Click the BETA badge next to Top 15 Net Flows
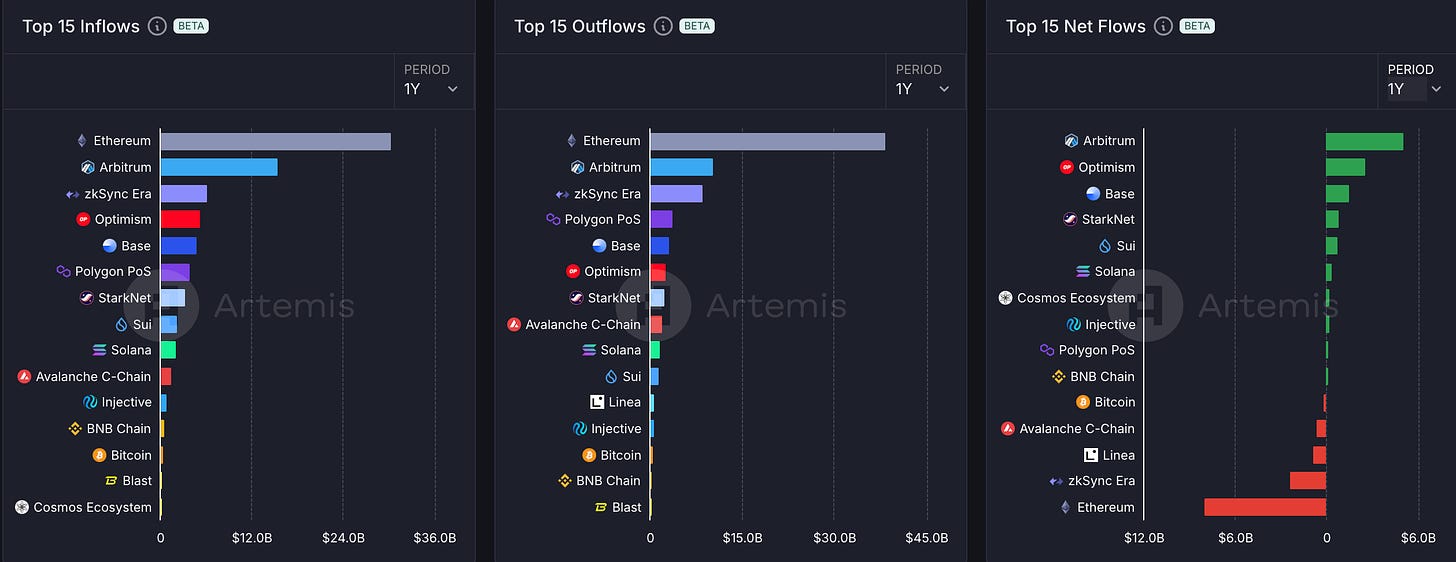The width and height of the screenshot is (1456, 562). coord(1197,27)
